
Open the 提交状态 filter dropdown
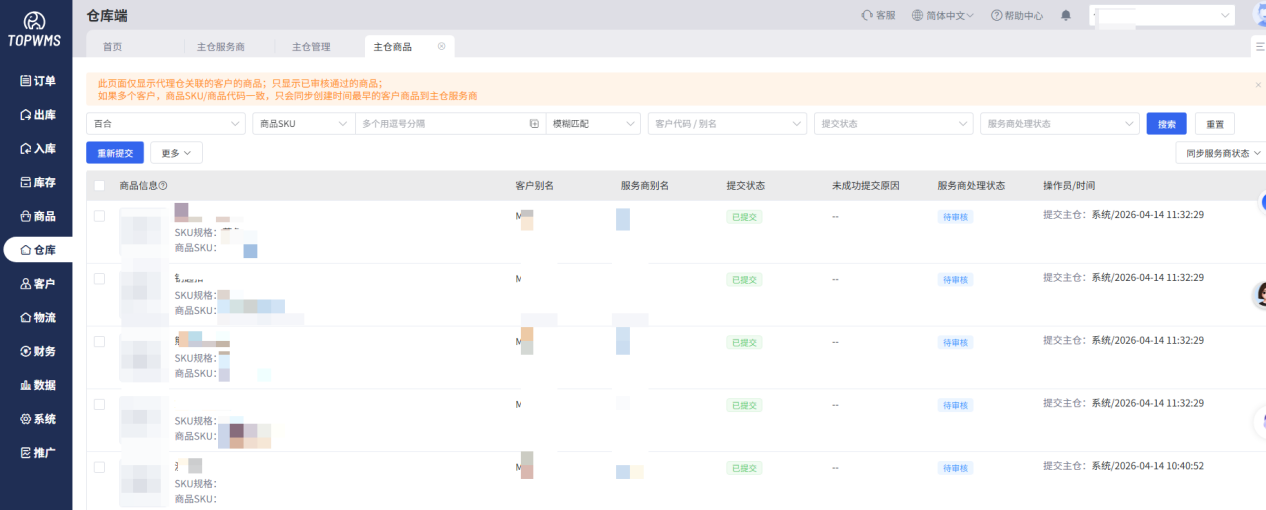click(x=893, y=123)
